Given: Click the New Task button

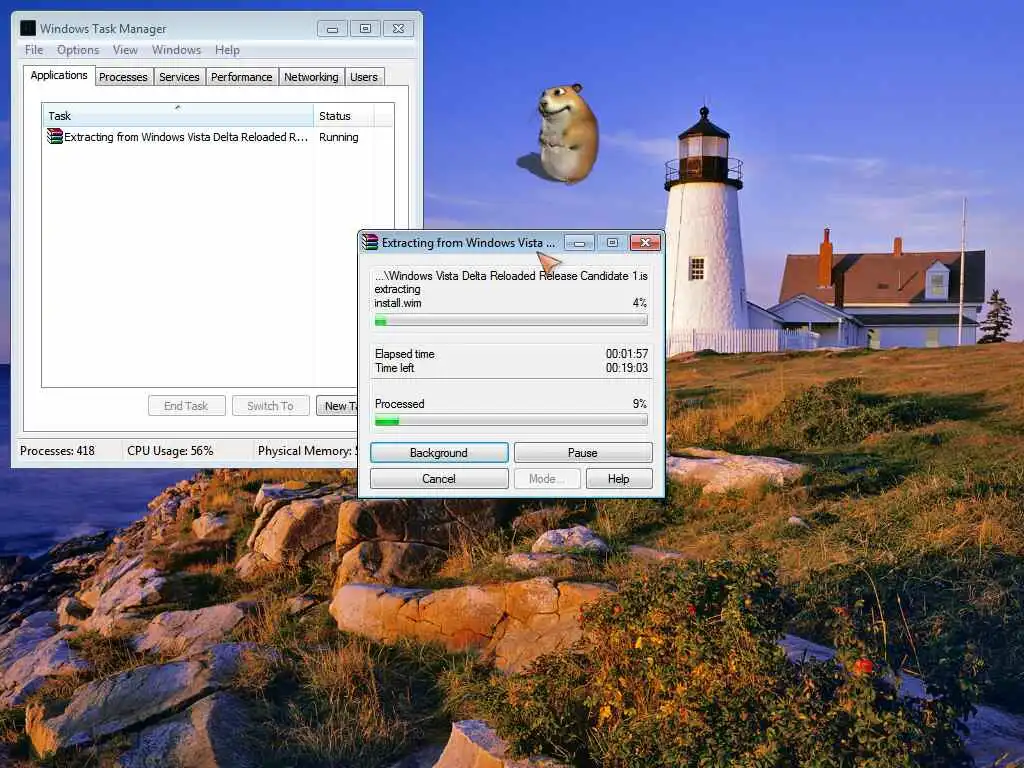Looking at the screenshot, I should (337, 406).
